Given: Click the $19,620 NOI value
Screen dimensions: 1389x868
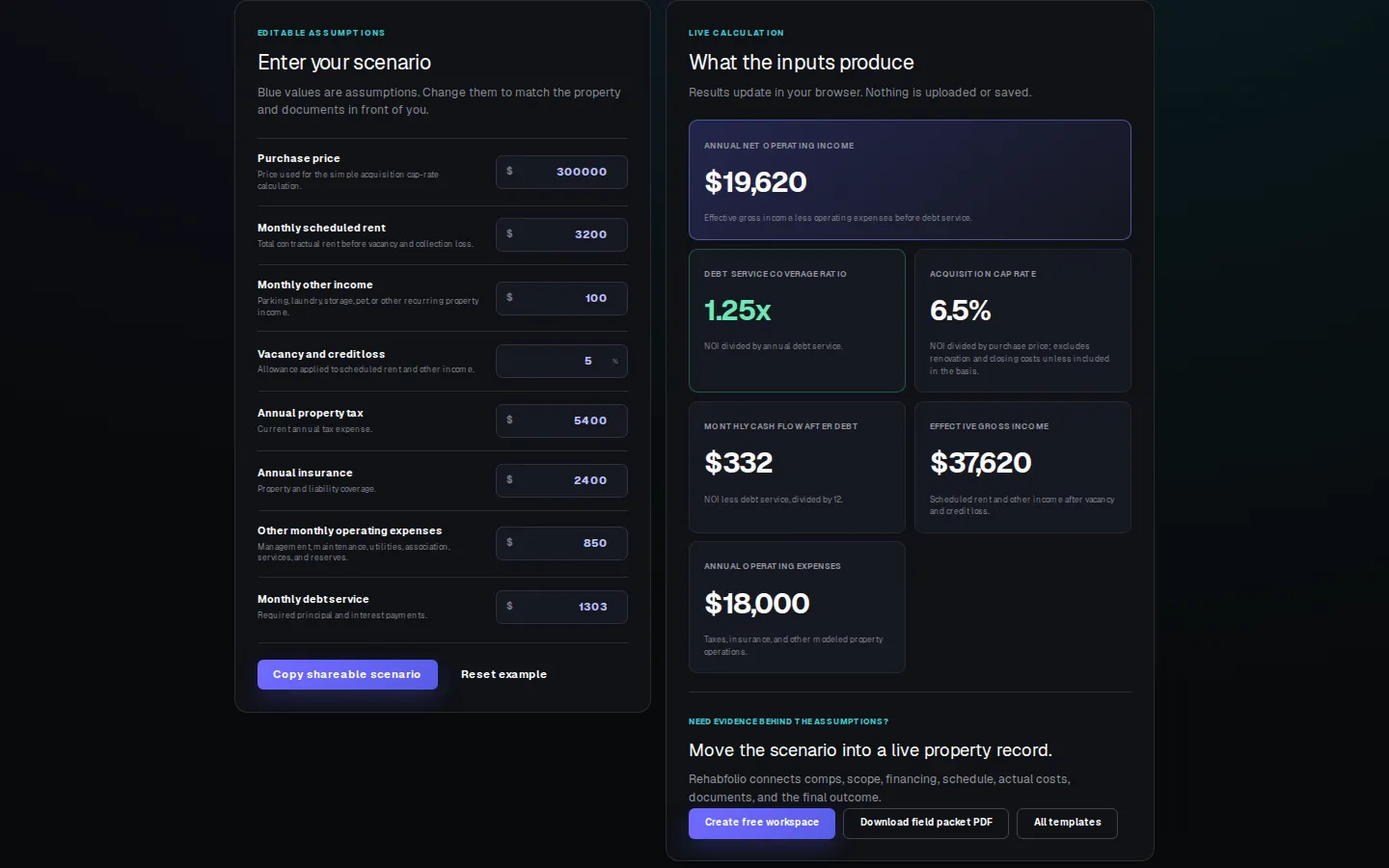Looking at the screenshot, I should (755, 182).
